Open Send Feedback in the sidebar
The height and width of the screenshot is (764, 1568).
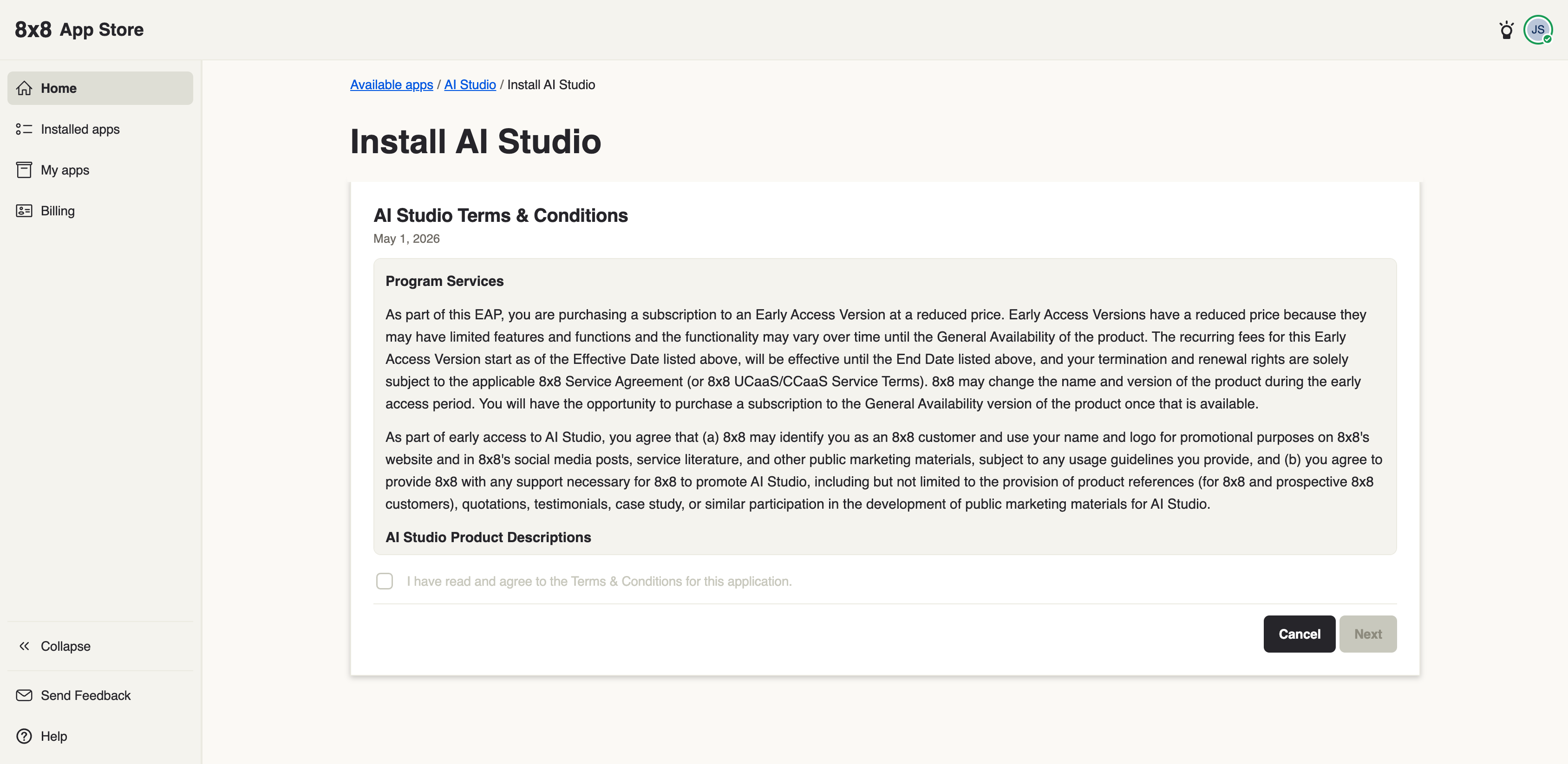point(100,695)
